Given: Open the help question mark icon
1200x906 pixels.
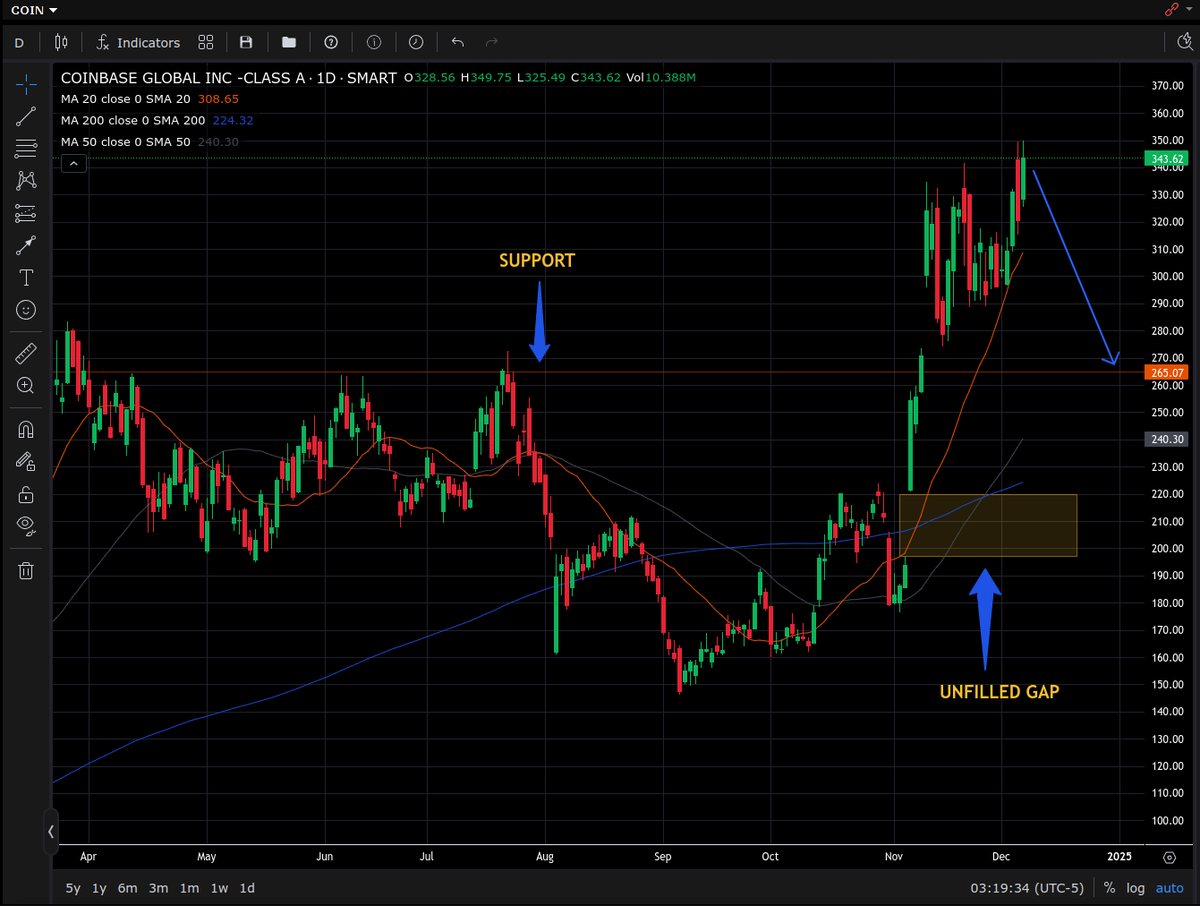Looking at the screenshot, I should tap(331, 42).
